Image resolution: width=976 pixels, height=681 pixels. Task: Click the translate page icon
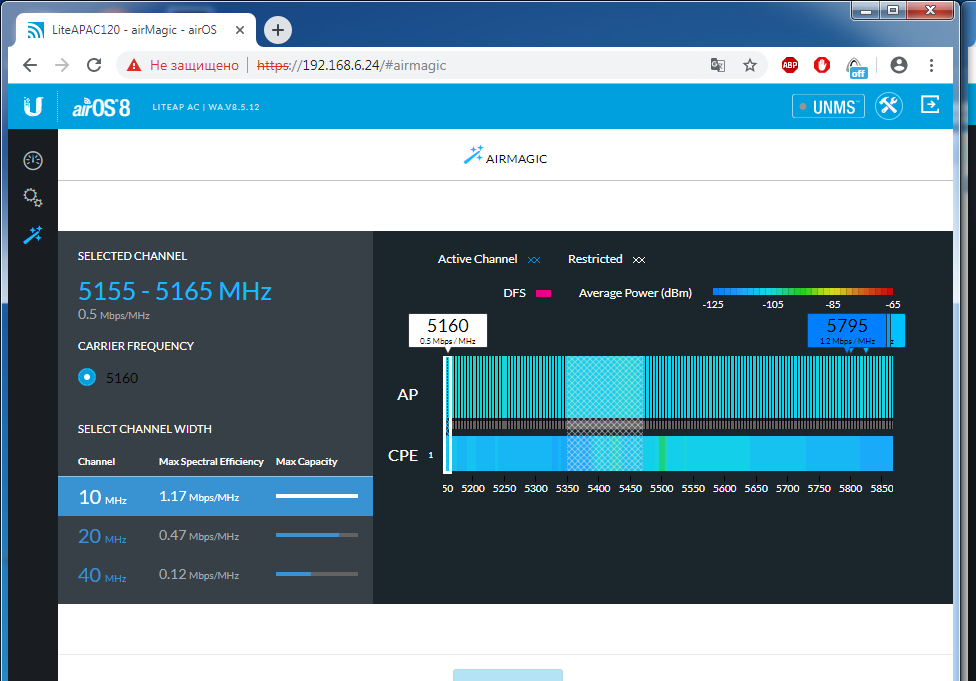[718, 65]
